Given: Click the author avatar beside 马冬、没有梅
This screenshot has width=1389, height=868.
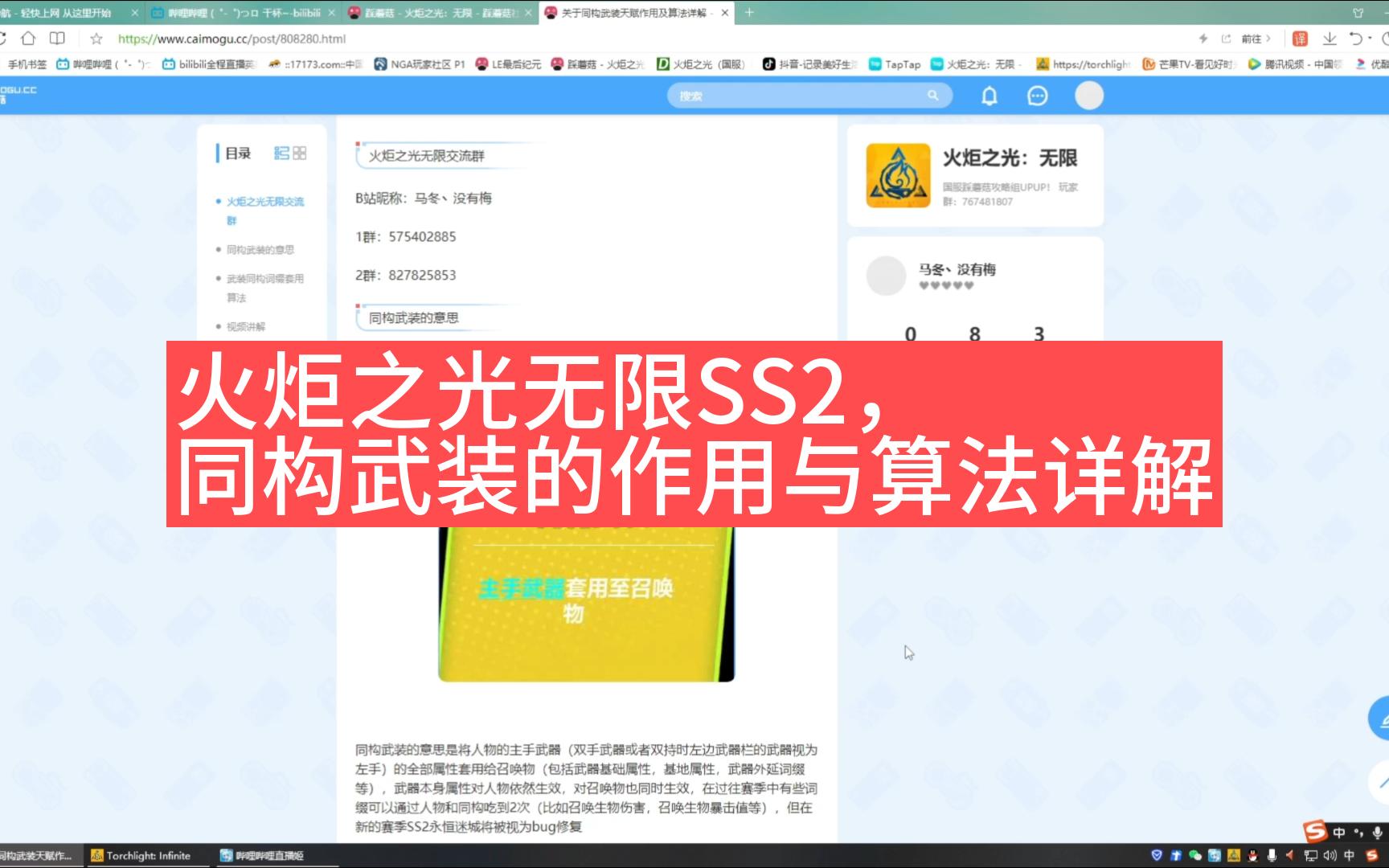Looking at the screenshot, I should tap(886, 276).
